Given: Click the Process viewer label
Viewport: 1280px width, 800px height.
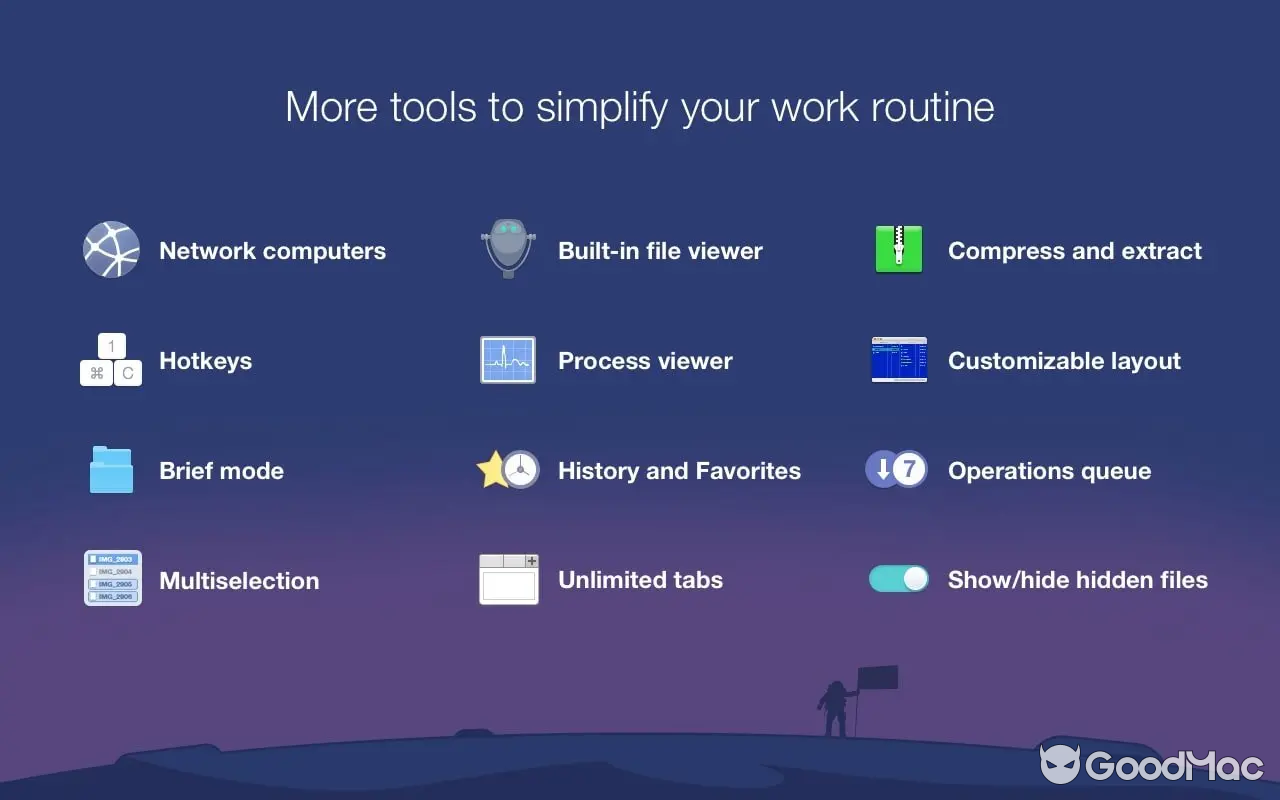Looking at the screenshot, I should click(x=645, y=361).
